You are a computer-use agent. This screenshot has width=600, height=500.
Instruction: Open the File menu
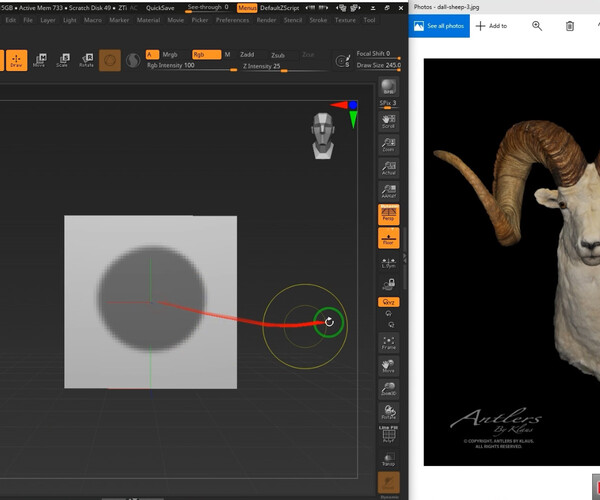click(x=28, y=20)
